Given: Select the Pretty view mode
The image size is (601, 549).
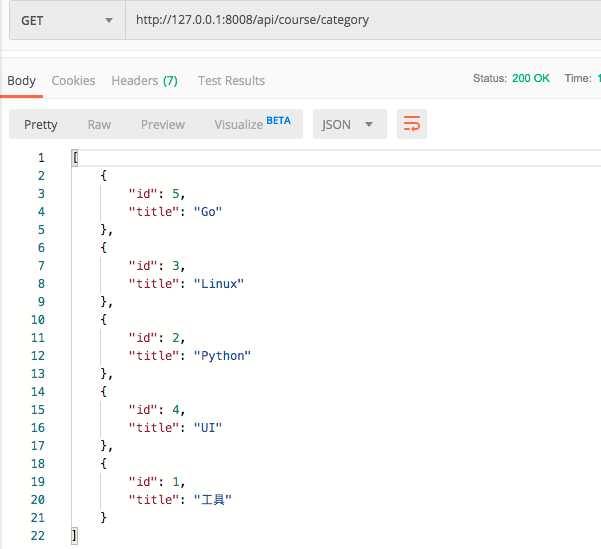Looking at the screenshot, I should coord(41,124).
